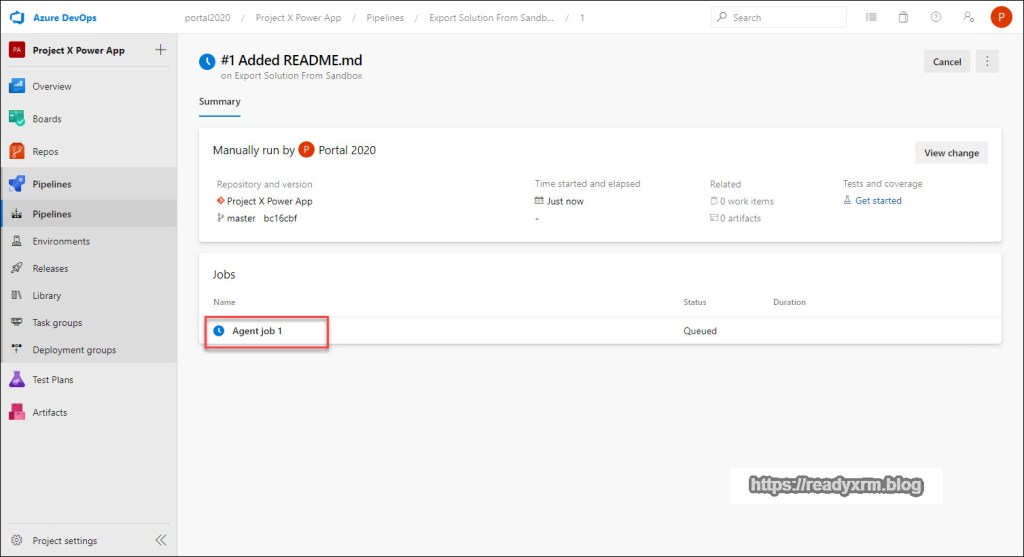Open the user settings icon

[967, 18]
